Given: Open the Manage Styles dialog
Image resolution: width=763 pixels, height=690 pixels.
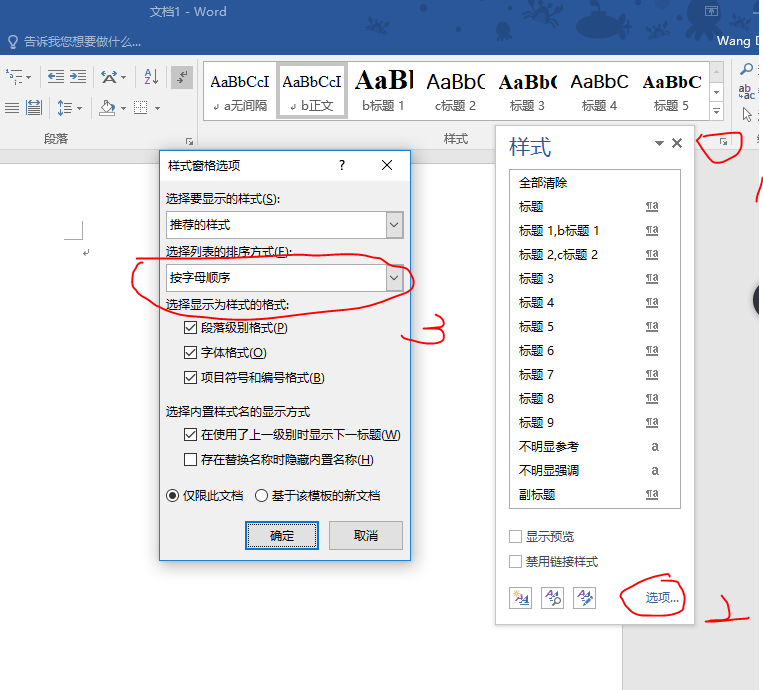Looking at the screenshot, I should click(x=584, y=598).
